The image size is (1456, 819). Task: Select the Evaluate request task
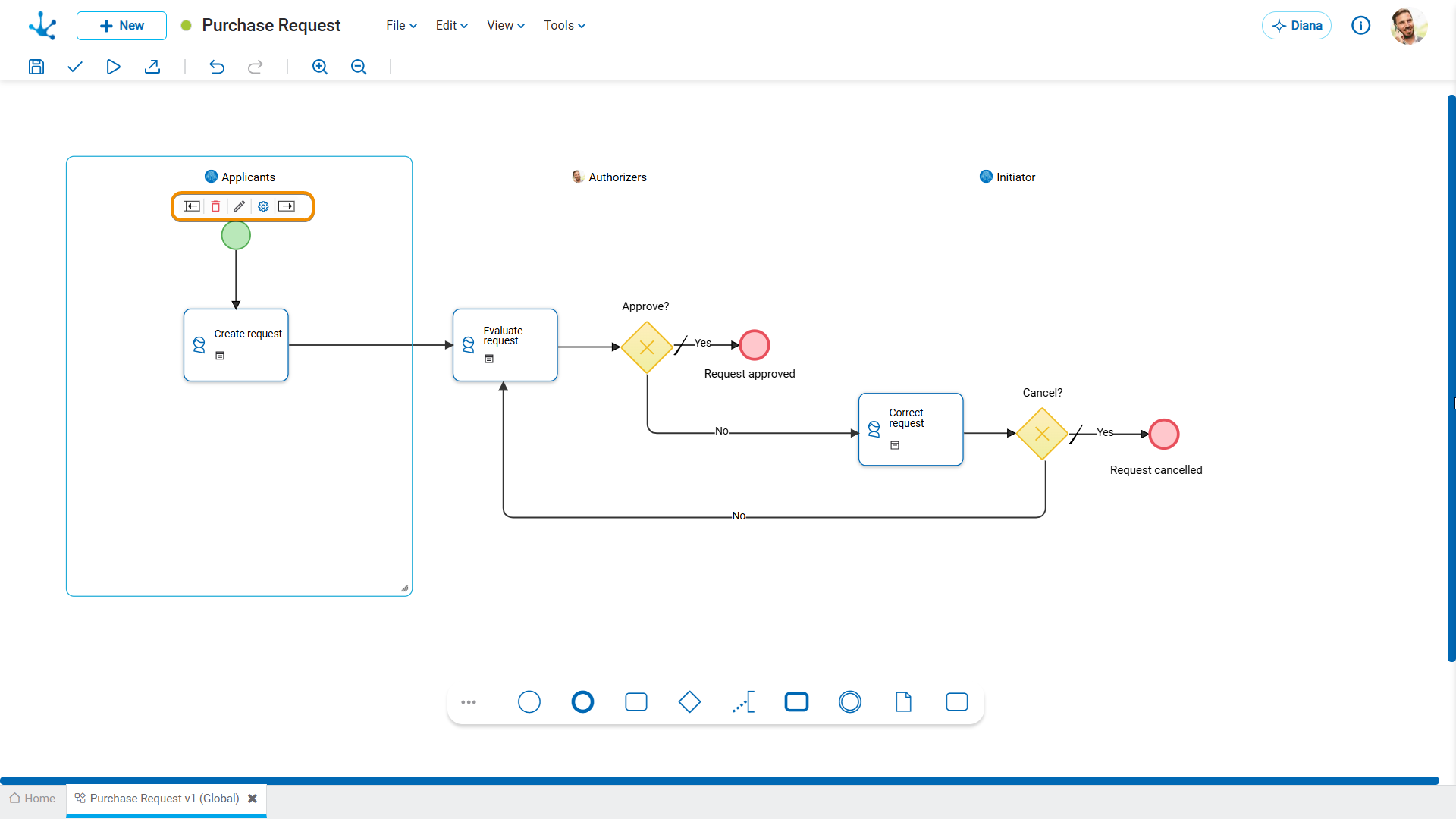coord(505,345)
